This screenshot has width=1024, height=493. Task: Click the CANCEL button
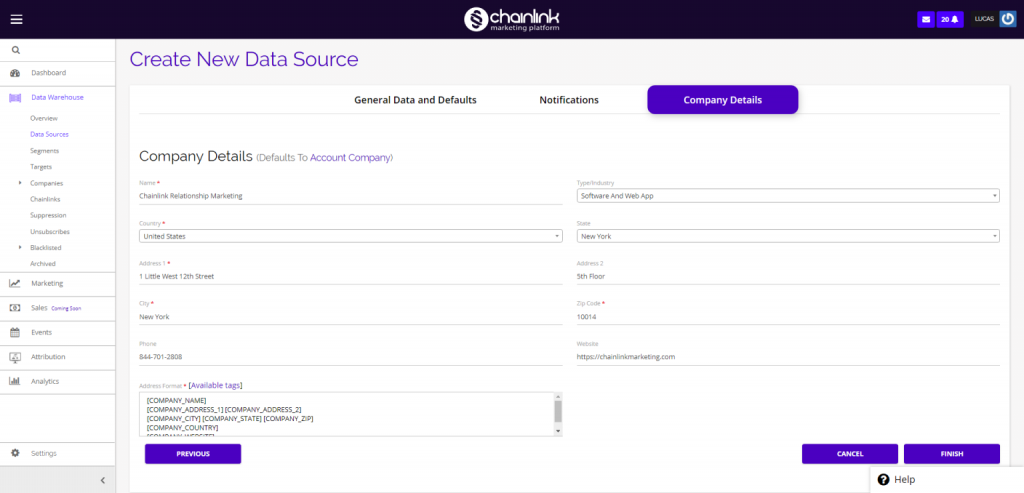pyautogui.click(x=850, y=454)
